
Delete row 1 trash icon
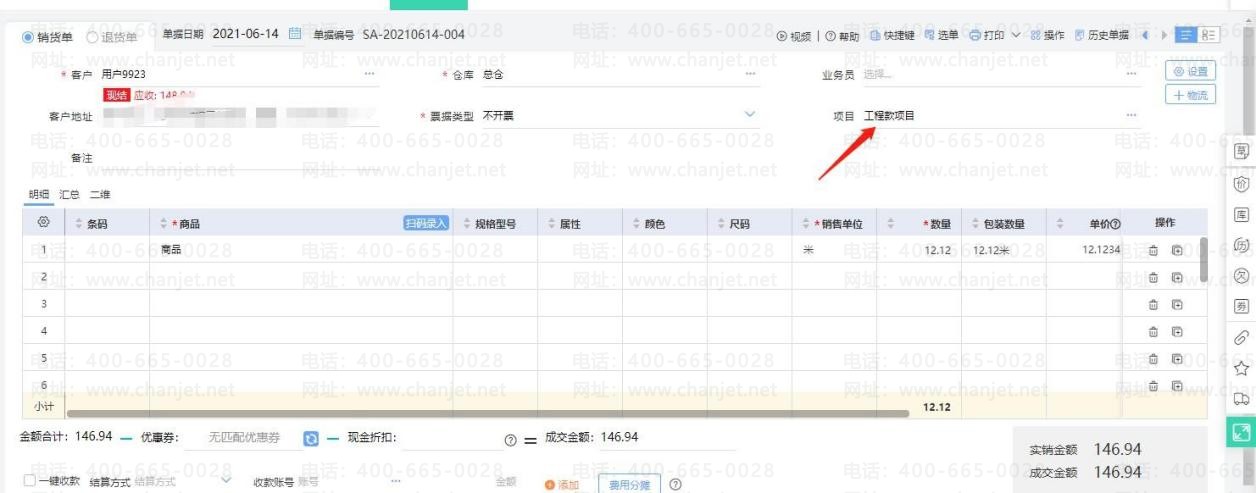pos(1153,249)
